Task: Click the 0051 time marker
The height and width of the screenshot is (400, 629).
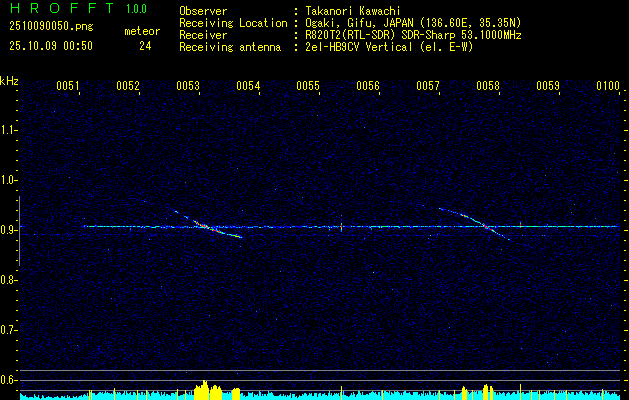Action: coord(67,86)
